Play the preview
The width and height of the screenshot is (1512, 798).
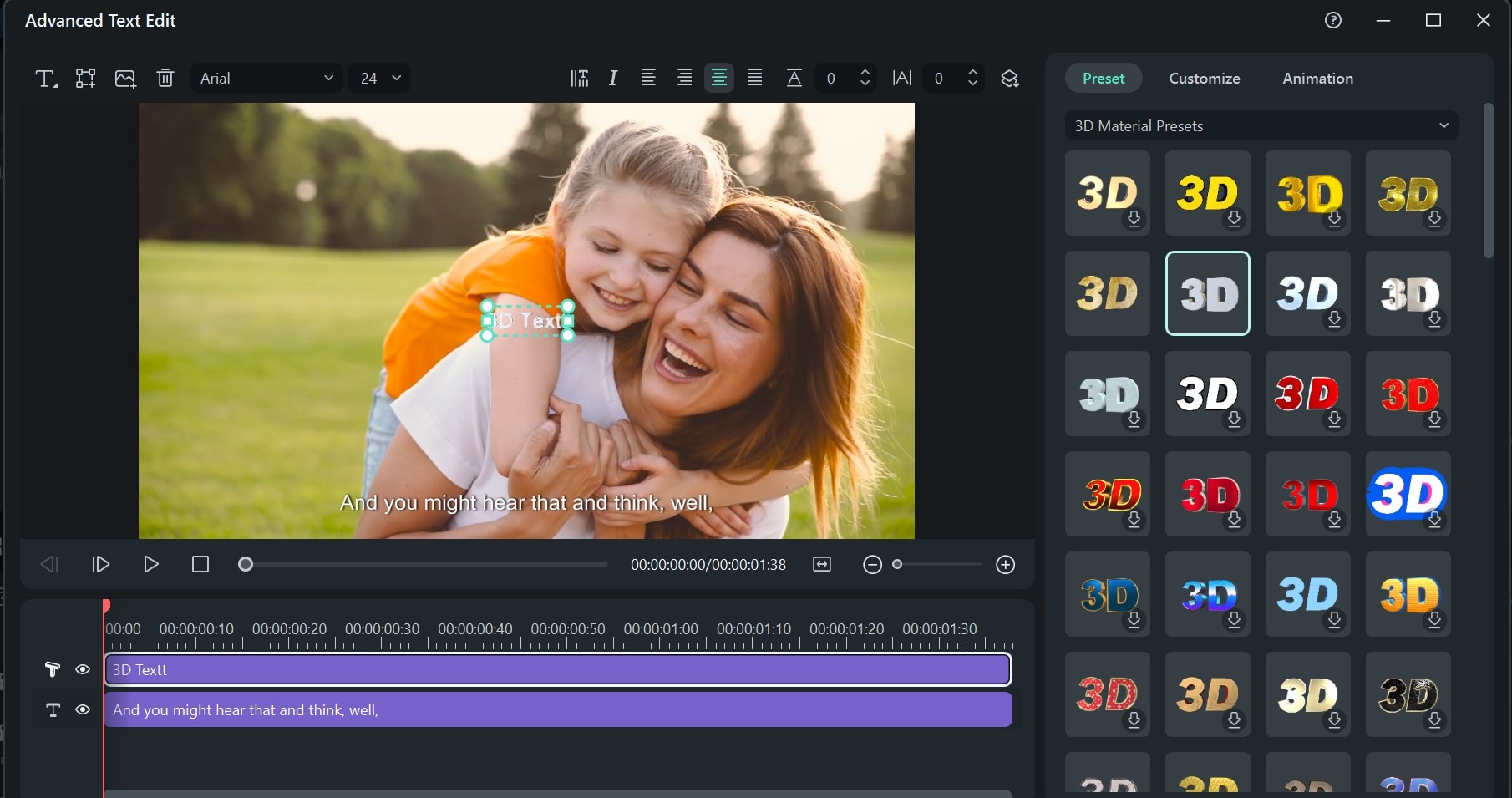151,565
